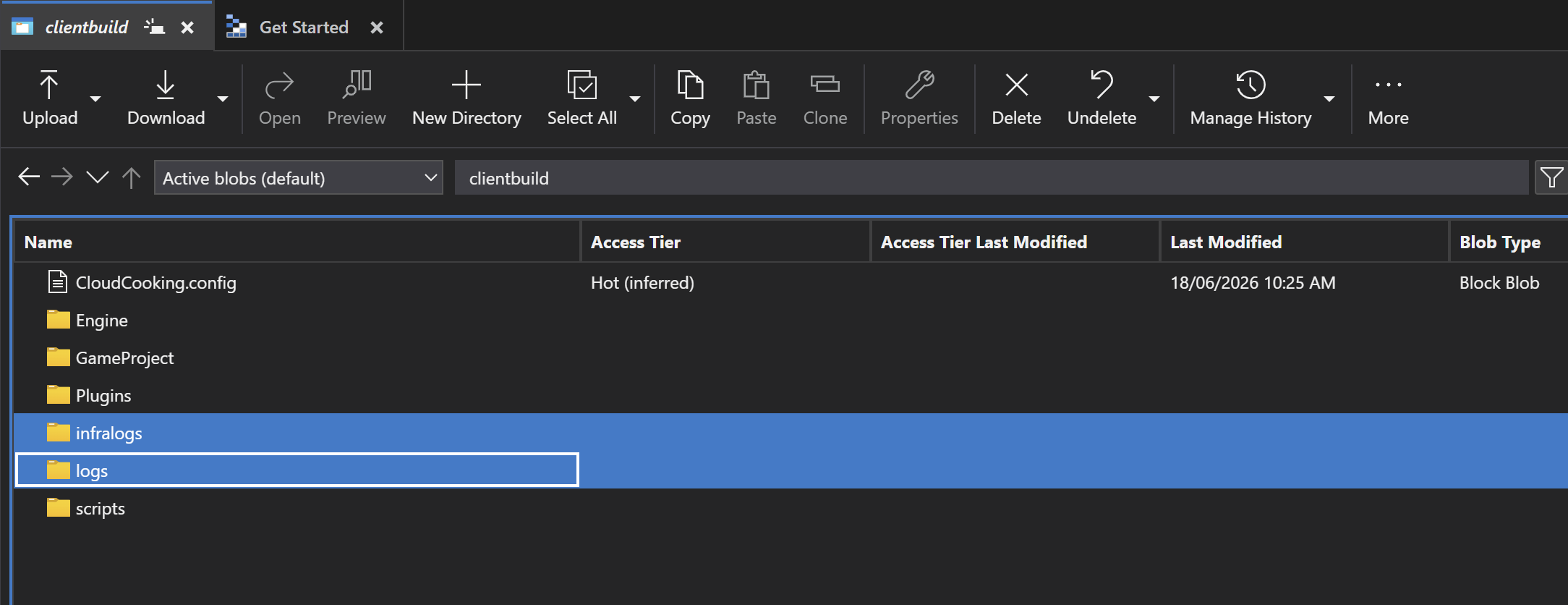
Task: Sort by the Name column header
Action: click(297, 242)
